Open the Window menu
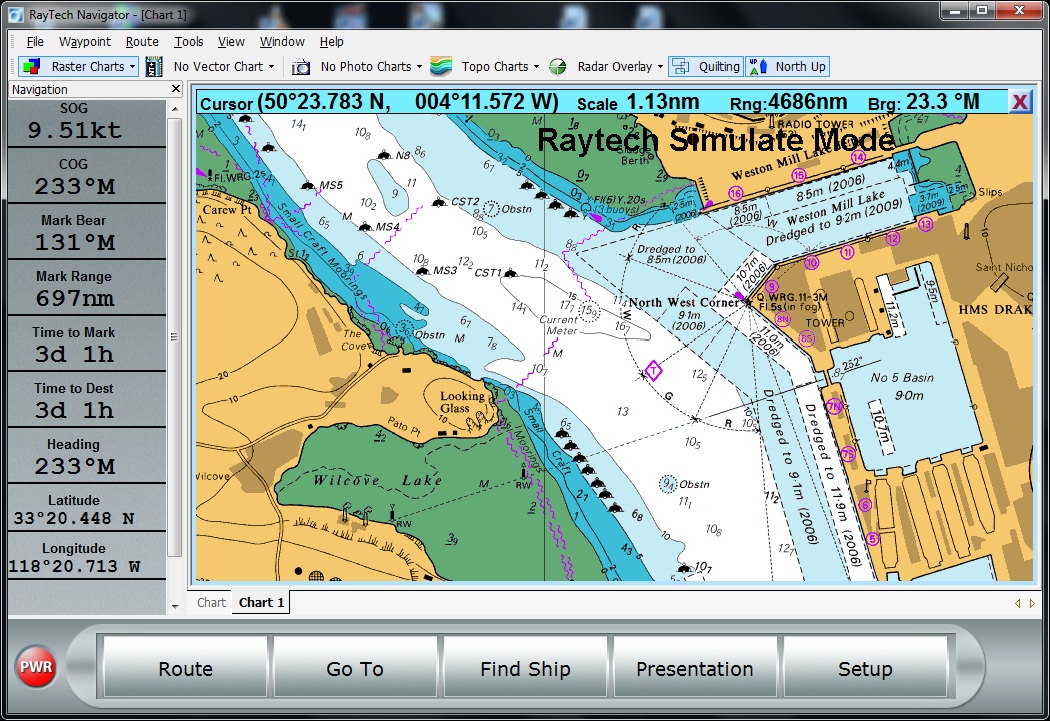The width and height of the screenshot is (1050, 721). click(282, 42)
